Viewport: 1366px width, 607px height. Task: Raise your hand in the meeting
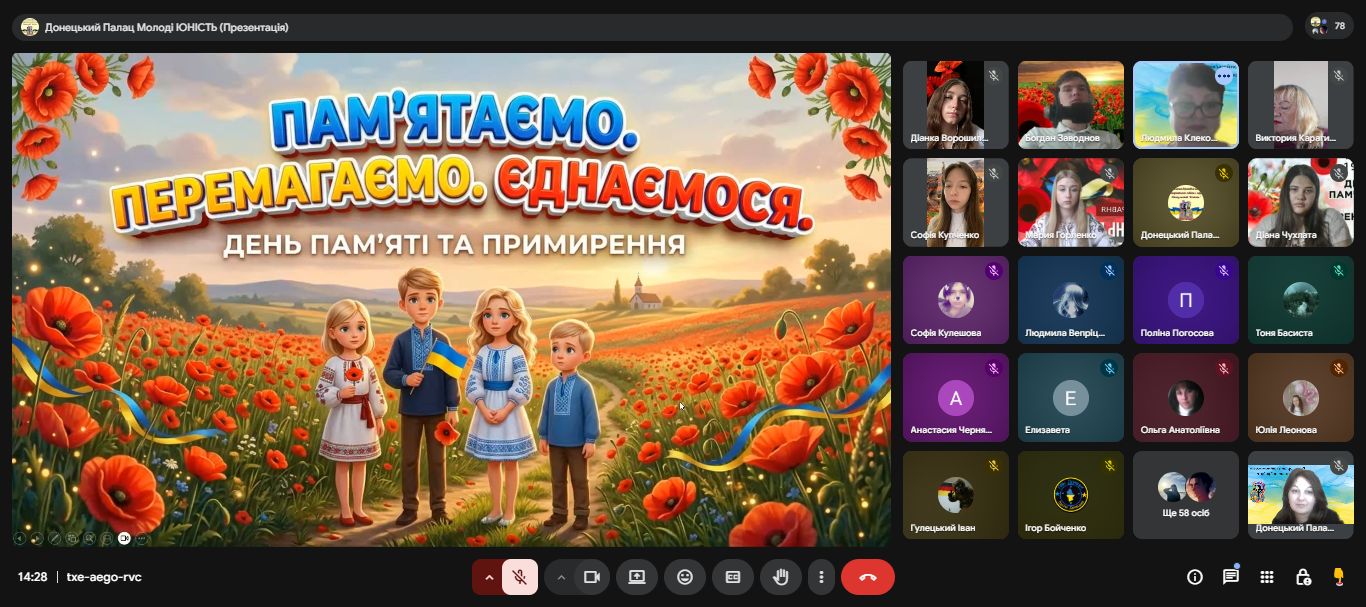781,577
